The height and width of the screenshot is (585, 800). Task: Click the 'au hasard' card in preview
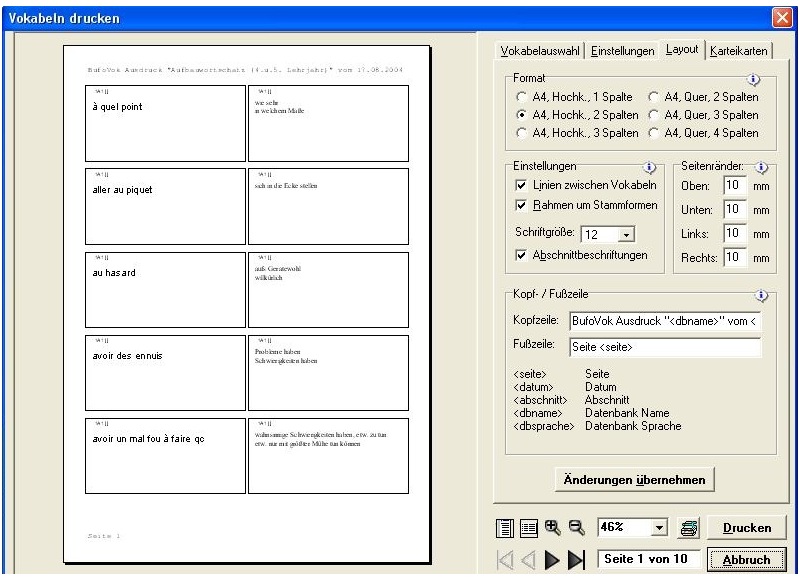click(165, 290)
